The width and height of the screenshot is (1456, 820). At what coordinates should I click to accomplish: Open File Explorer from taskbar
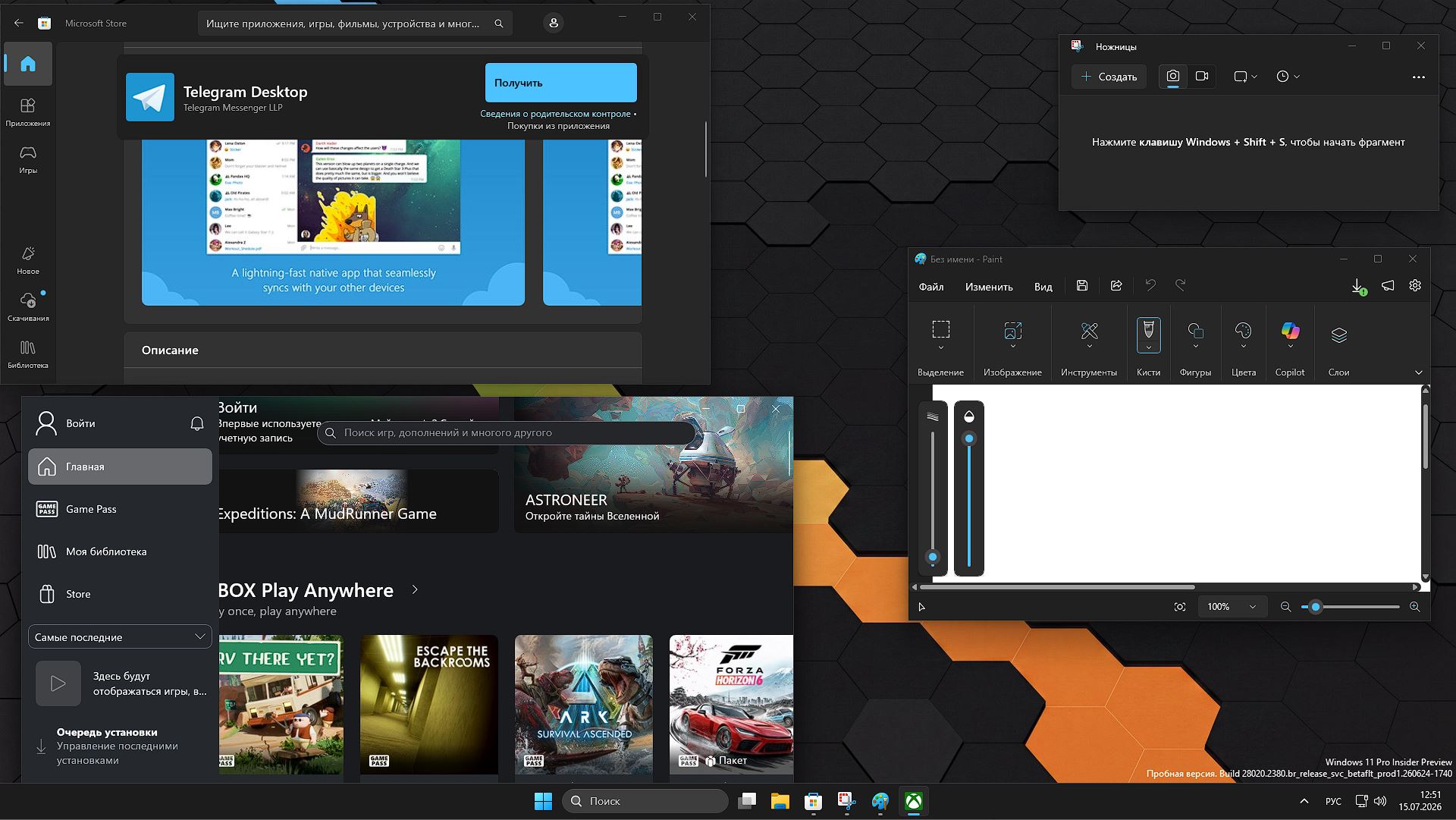(780, 801)
